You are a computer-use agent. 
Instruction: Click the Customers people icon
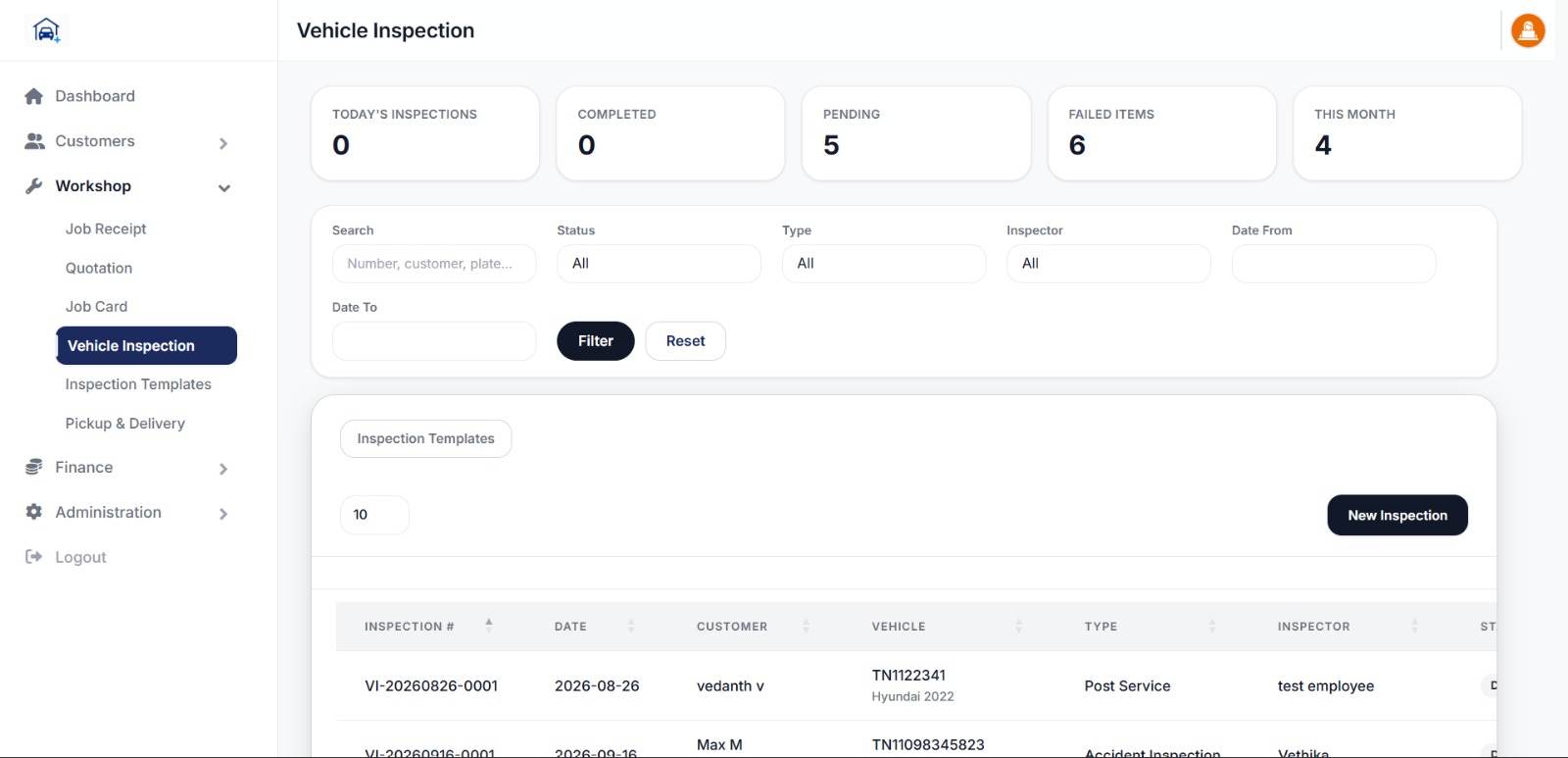[34, 141]
